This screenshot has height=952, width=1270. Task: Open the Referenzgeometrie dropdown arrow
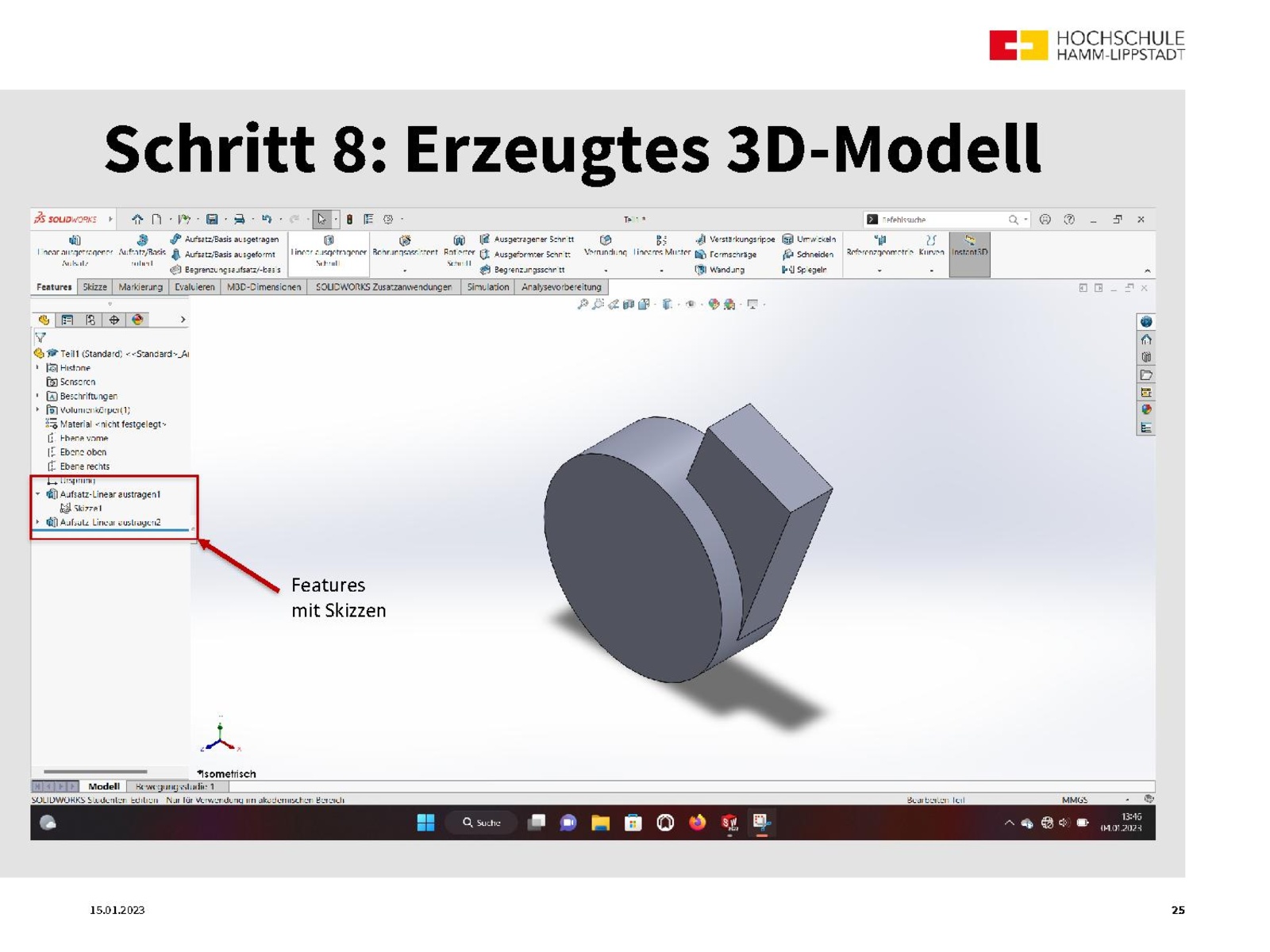[879, 271]
